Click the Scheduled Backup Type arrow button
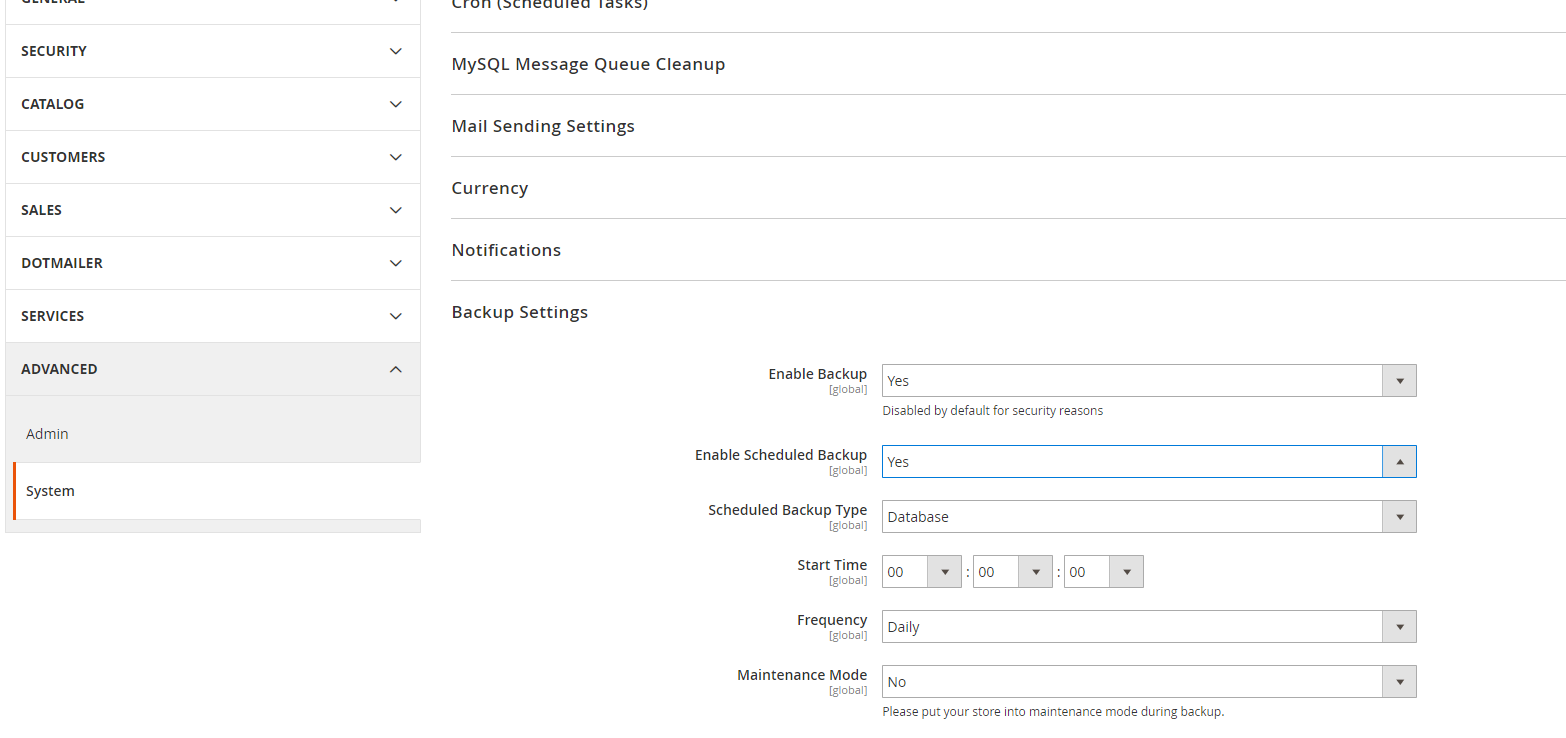Screen dimensions: 1566x738 [1399, 517]
